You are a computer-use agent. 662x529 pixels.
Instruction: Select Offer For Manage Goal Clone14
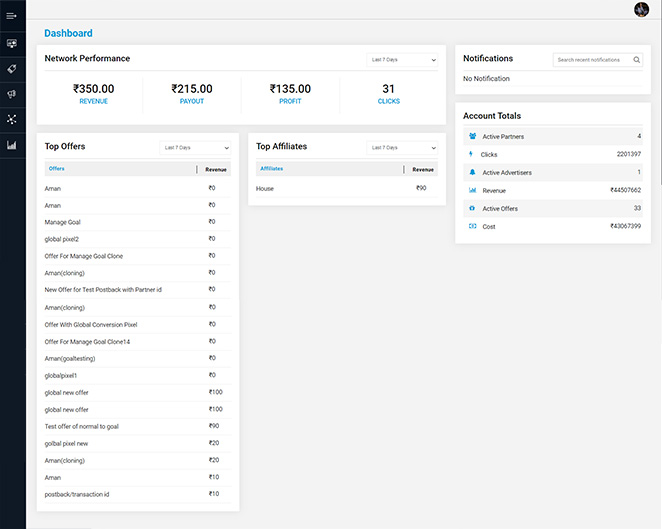(87, 342)
